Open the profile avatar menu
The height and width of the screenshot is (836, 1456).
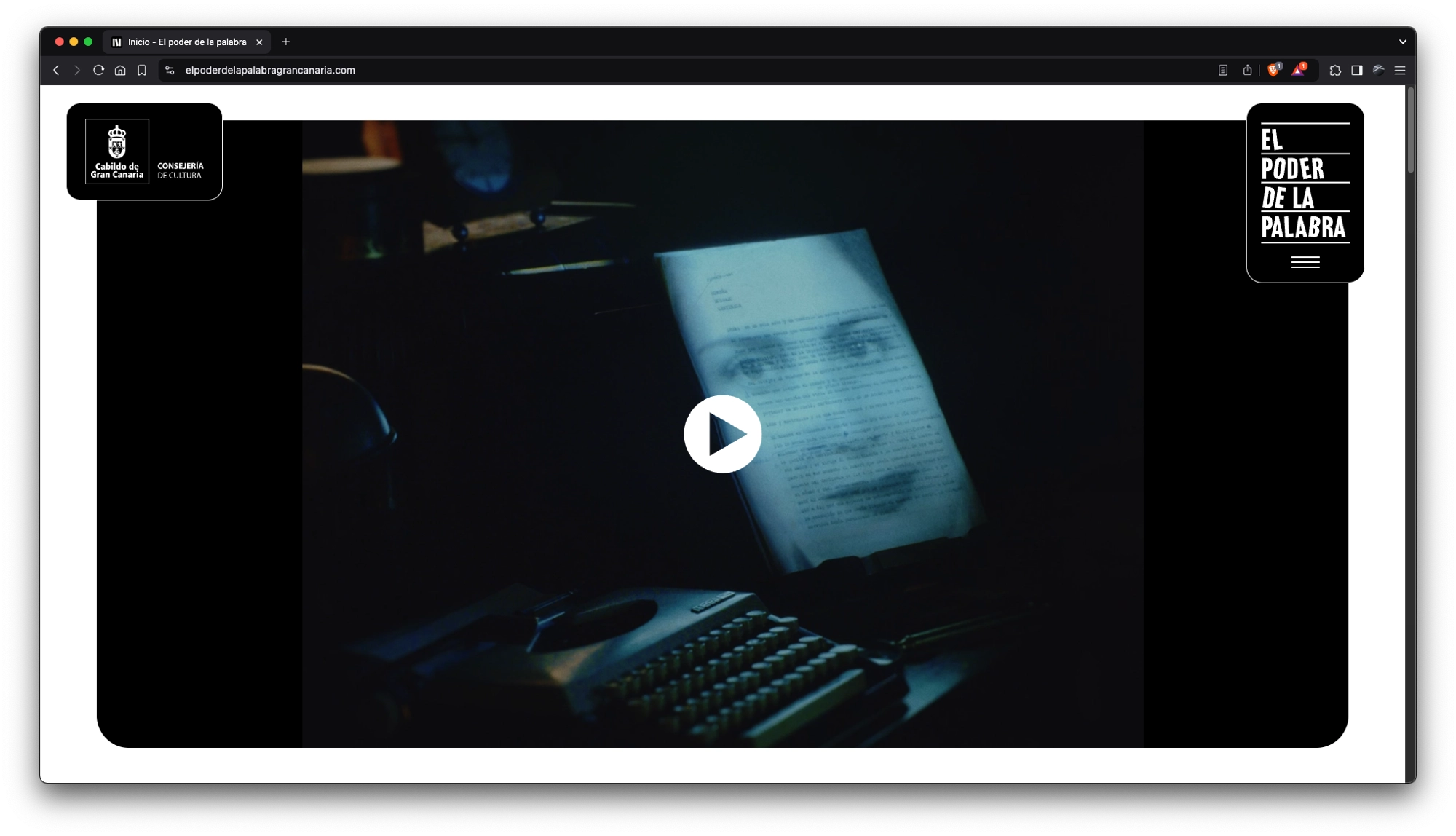tap(1379, 71)
